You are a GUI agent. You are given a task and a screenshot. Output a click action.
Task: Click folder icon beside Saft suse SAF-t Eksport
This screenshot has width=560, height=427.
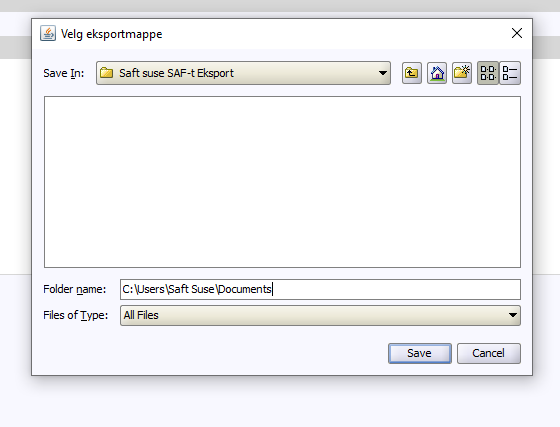click(106, 73)
